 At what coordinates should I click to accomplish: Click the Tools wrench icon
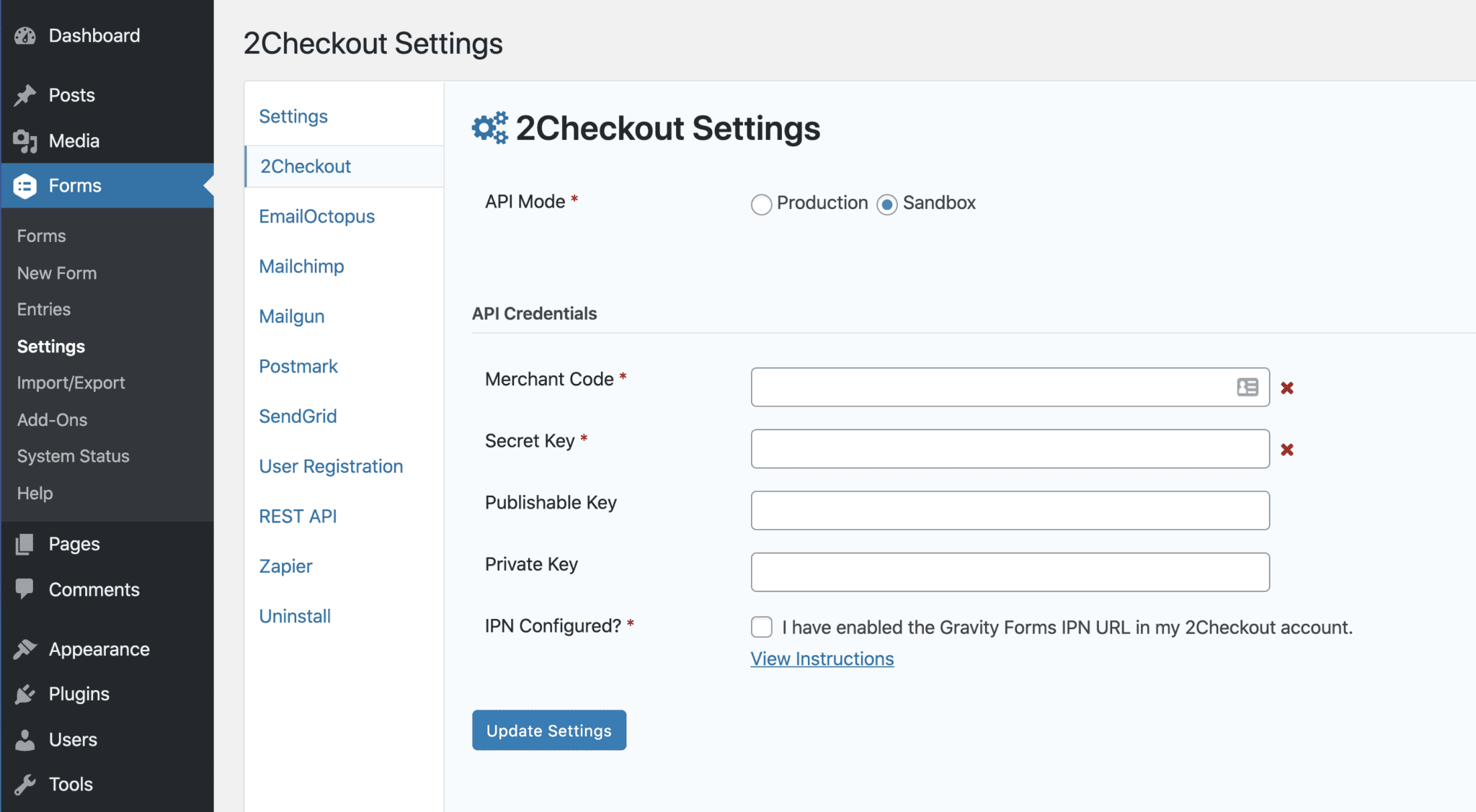pyautogui.click(x=25, y=785)
